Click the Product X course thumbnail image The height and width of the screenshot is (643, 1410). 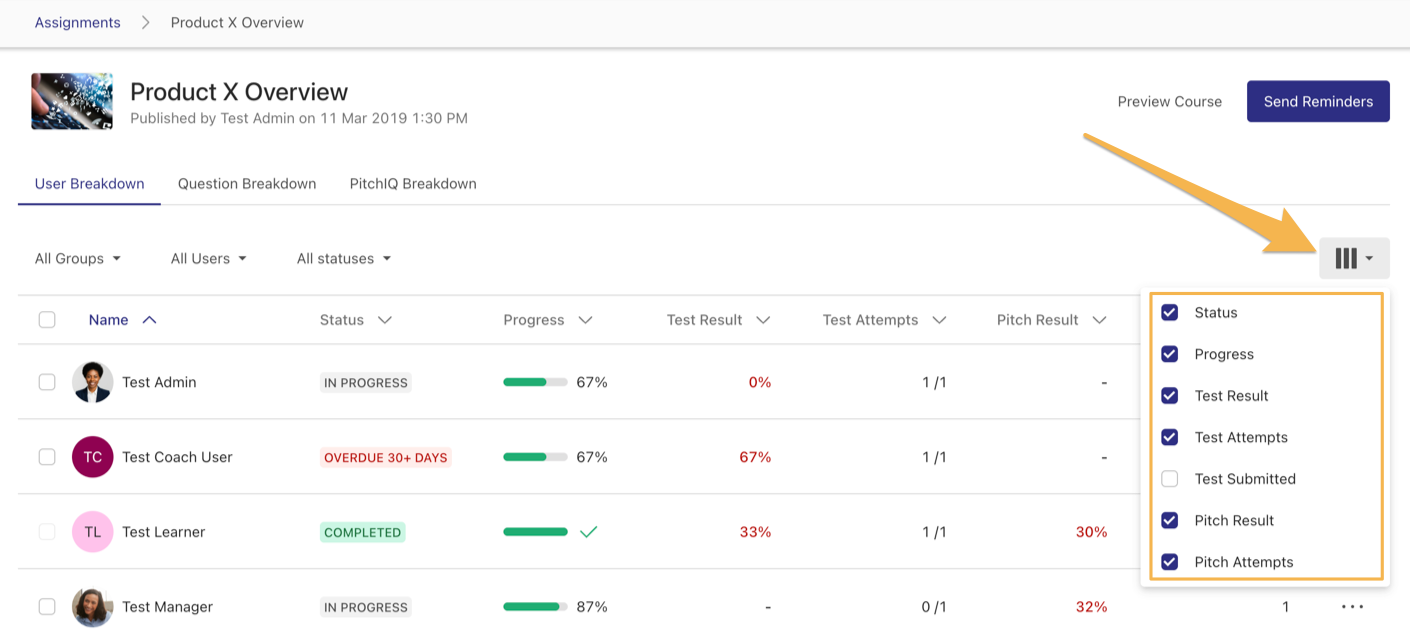(x=72, y=101)
